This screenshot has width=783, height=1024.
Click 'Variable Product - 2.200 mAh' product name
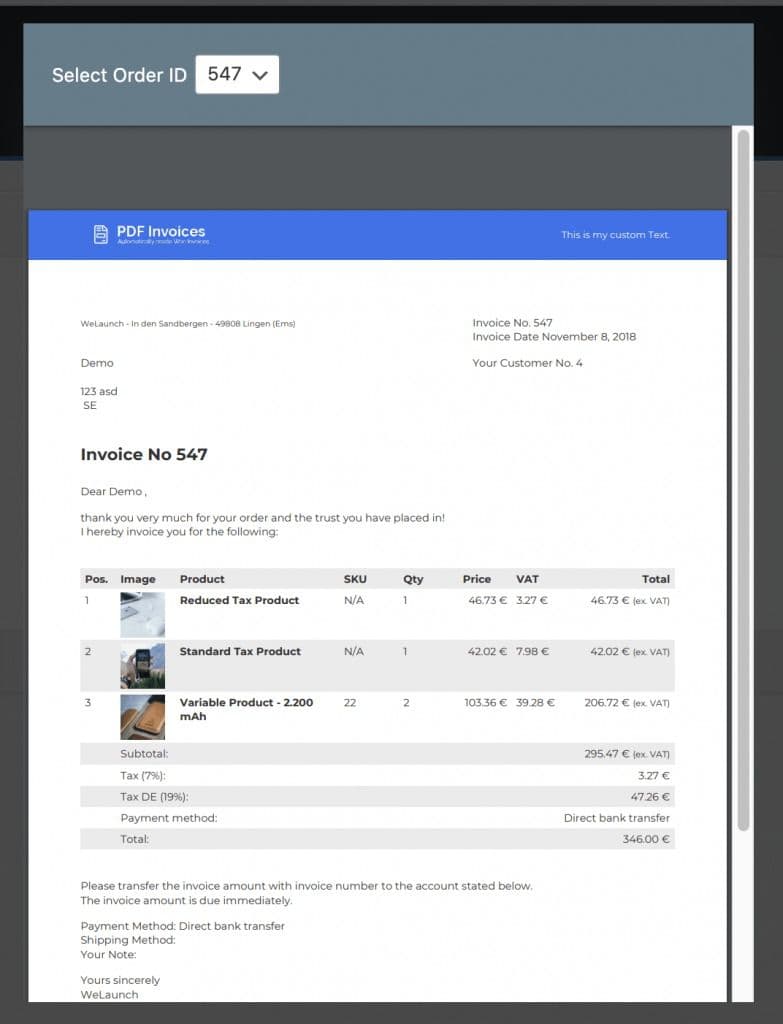point(246,709)
